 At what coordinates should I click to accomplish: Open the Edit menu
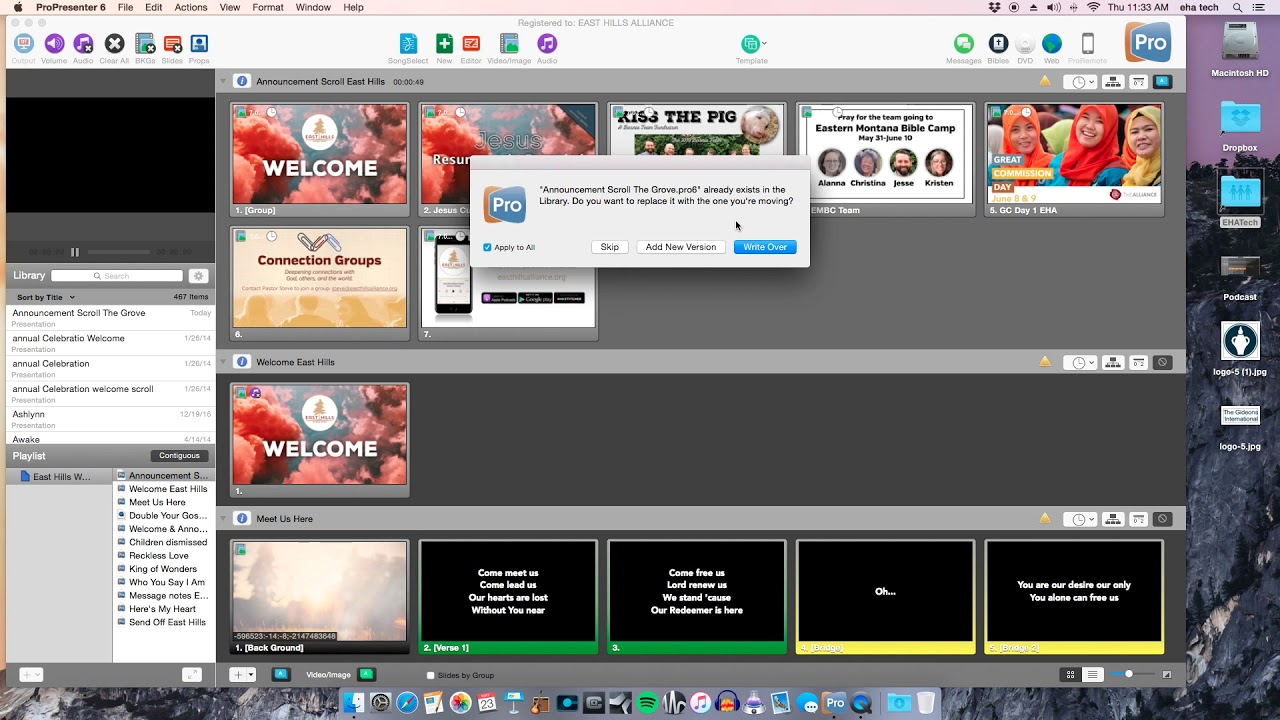pyautogui.click(x=153, y=7)
